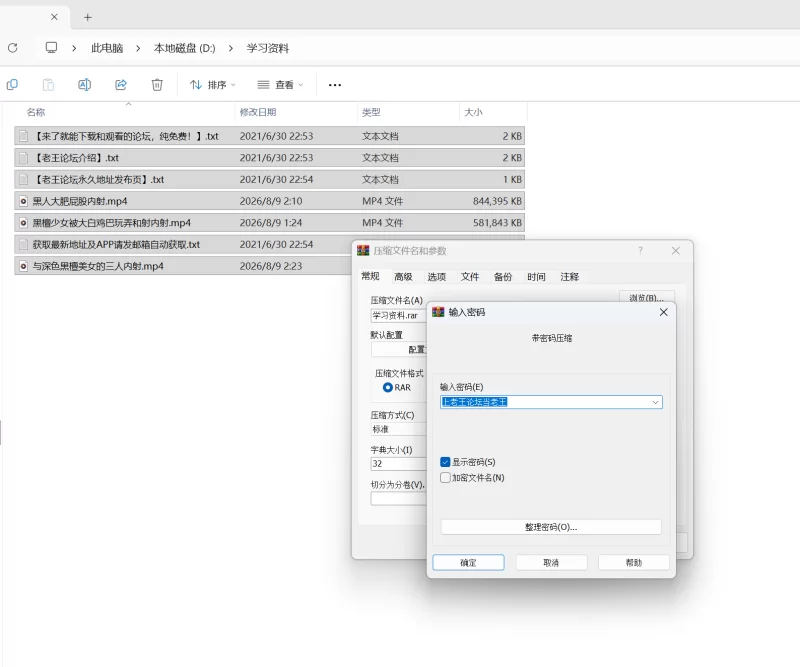Click icon of 获取最新地址及APP txt file
800x667 pixels.
coord(23,244)
